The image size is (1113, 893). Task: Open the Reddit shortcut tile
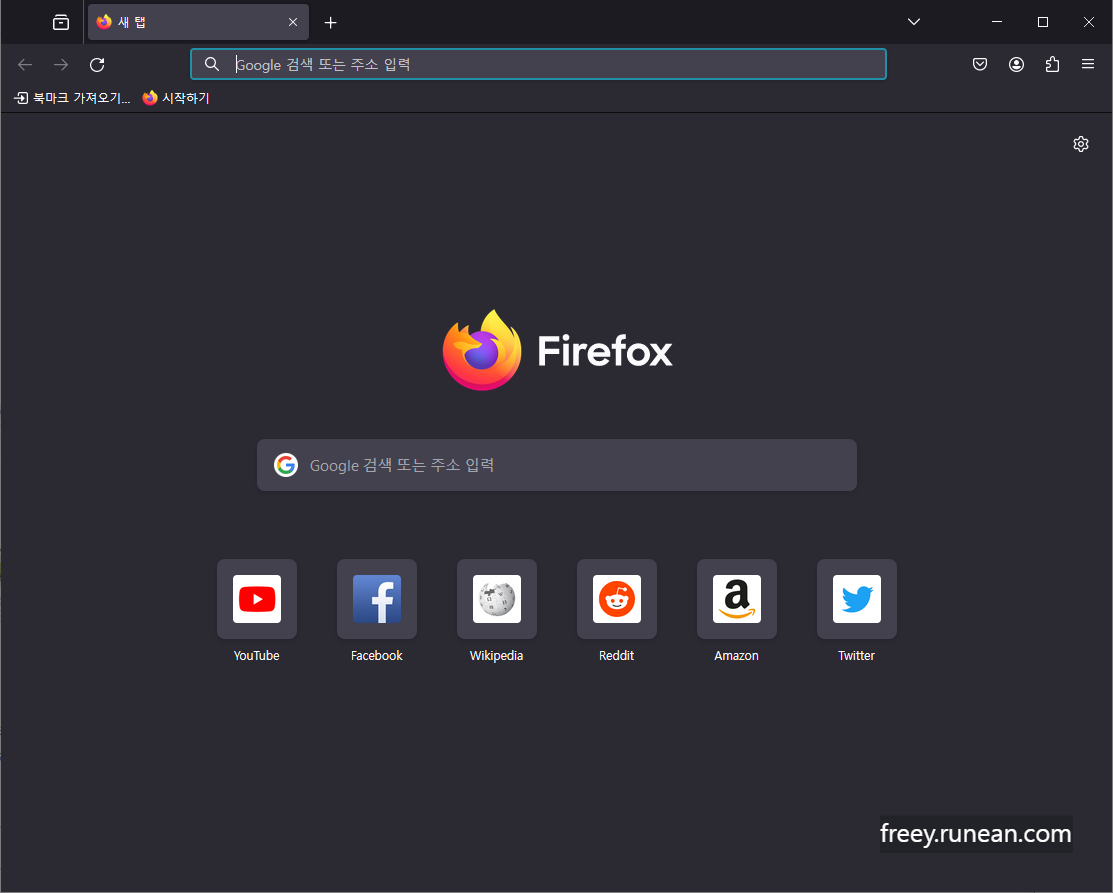pos(616,599)
